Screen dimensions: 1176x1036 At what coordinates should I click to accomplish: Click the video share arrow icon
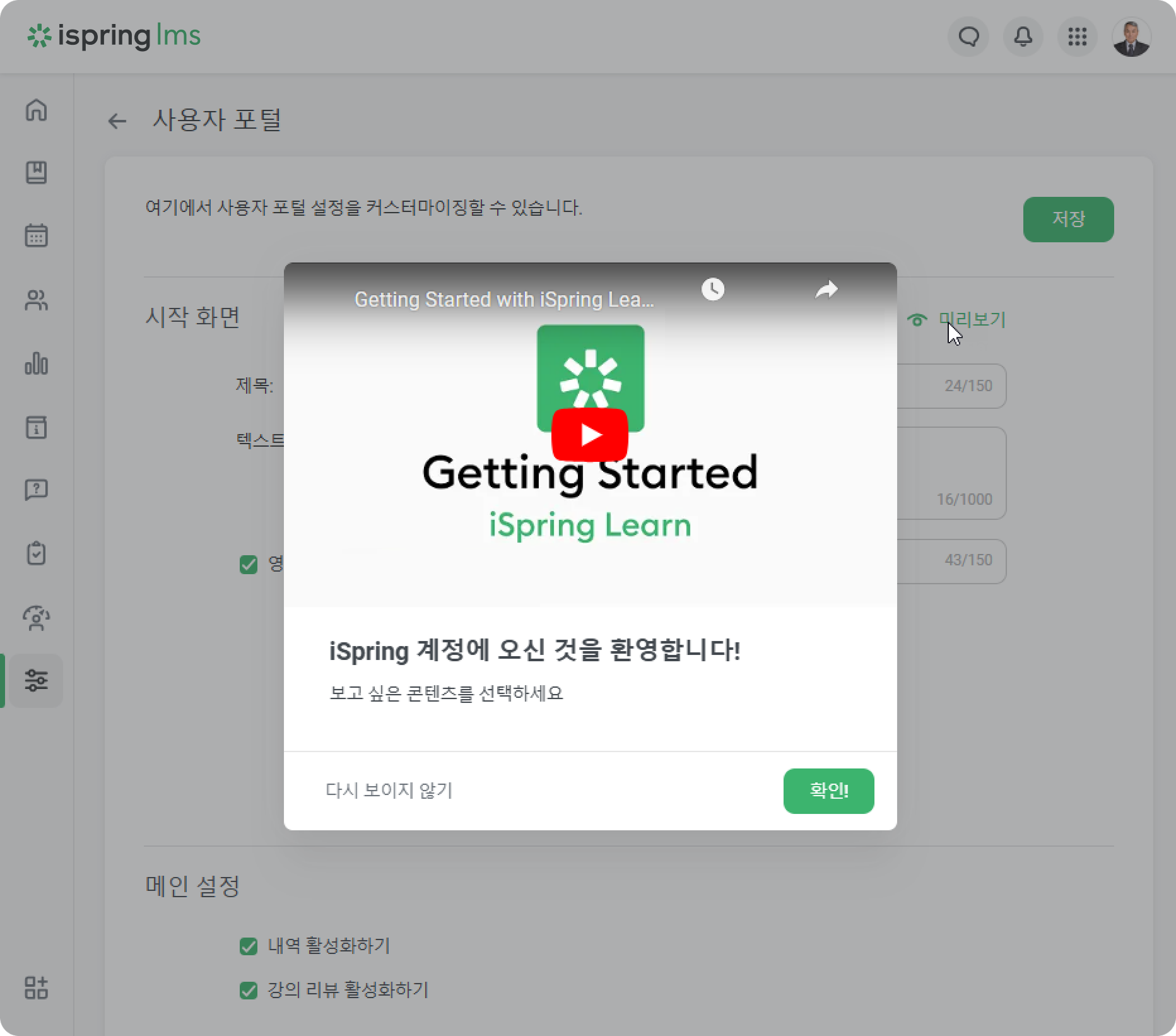[x=826, y=290]
